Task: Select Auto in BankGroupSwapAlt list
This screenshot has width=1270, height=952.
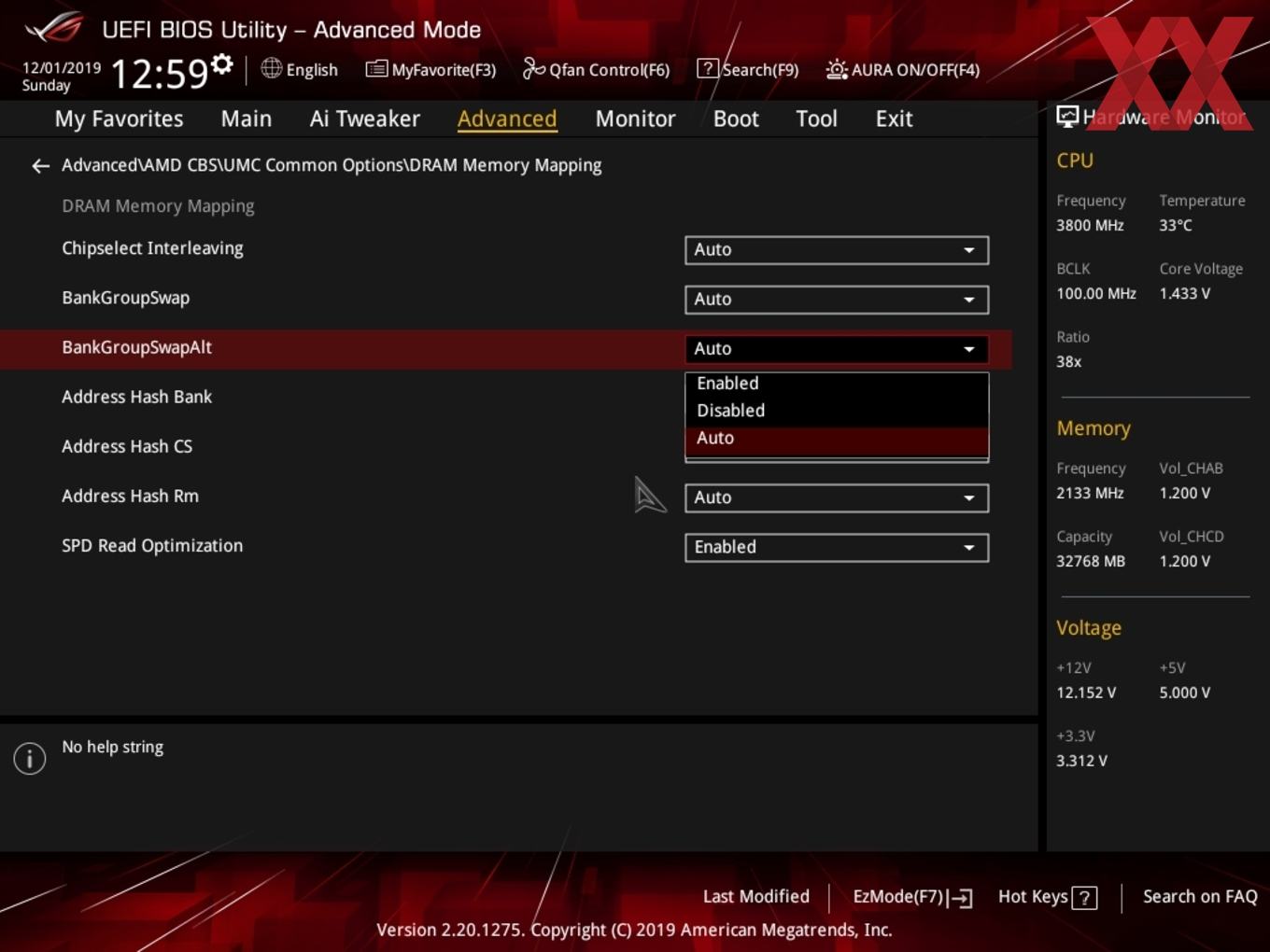Action: click(x=837, y=439)
